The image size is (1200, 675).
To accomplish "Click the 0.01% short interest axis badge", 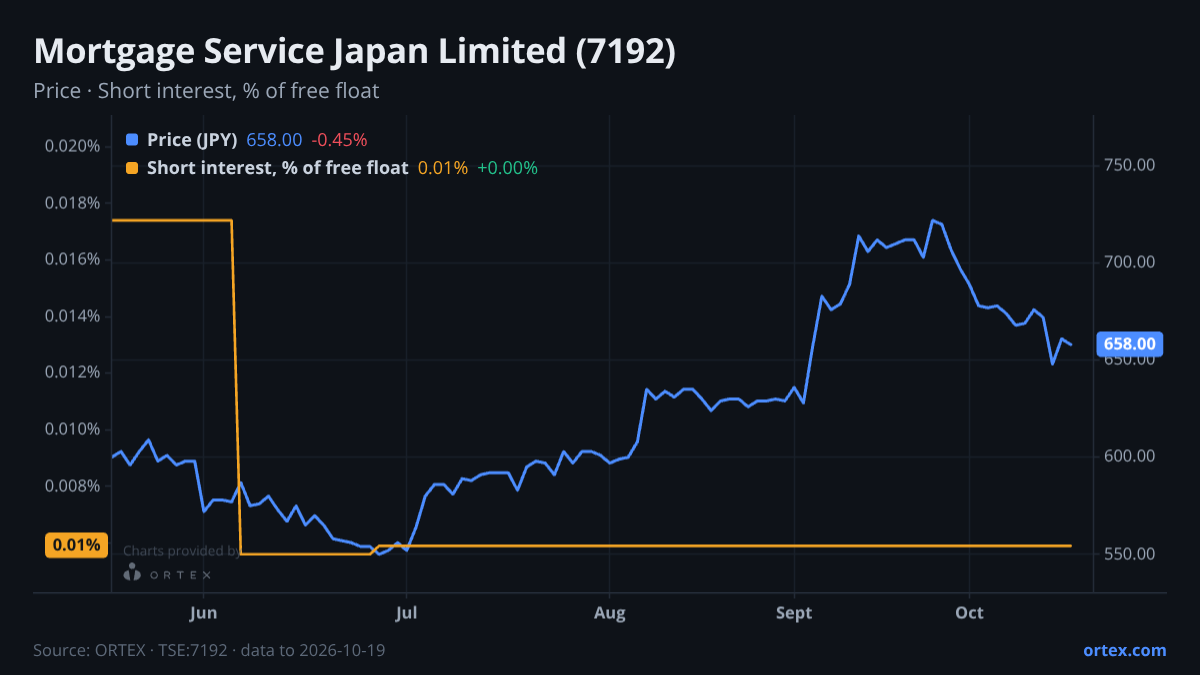I will click(76, 545).
